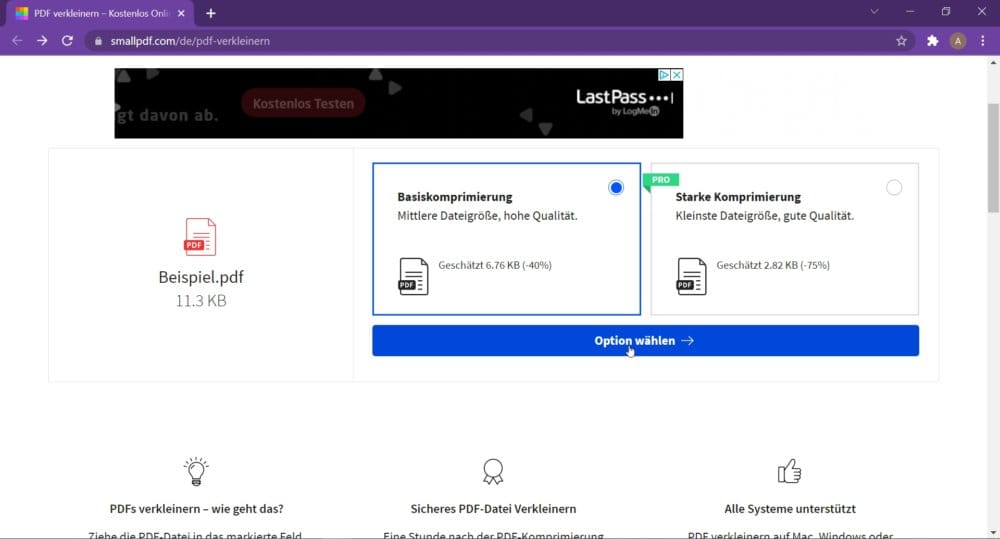Click the 'Kostenlos Testen' ad button
Viewport: 1000px width, 539px height.
pyautogui.click(x=303, y=103)
